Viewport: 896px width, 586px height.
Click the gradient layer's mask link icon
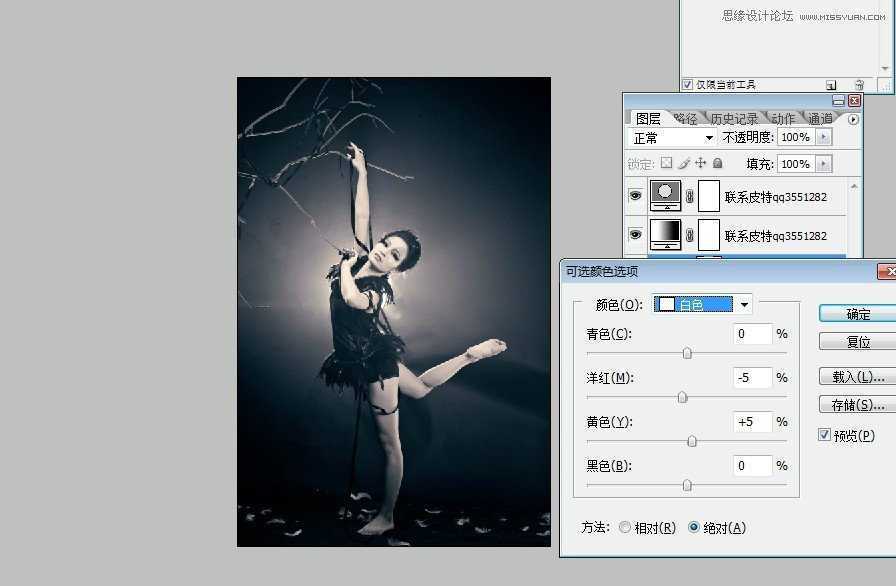pos(690,235)
